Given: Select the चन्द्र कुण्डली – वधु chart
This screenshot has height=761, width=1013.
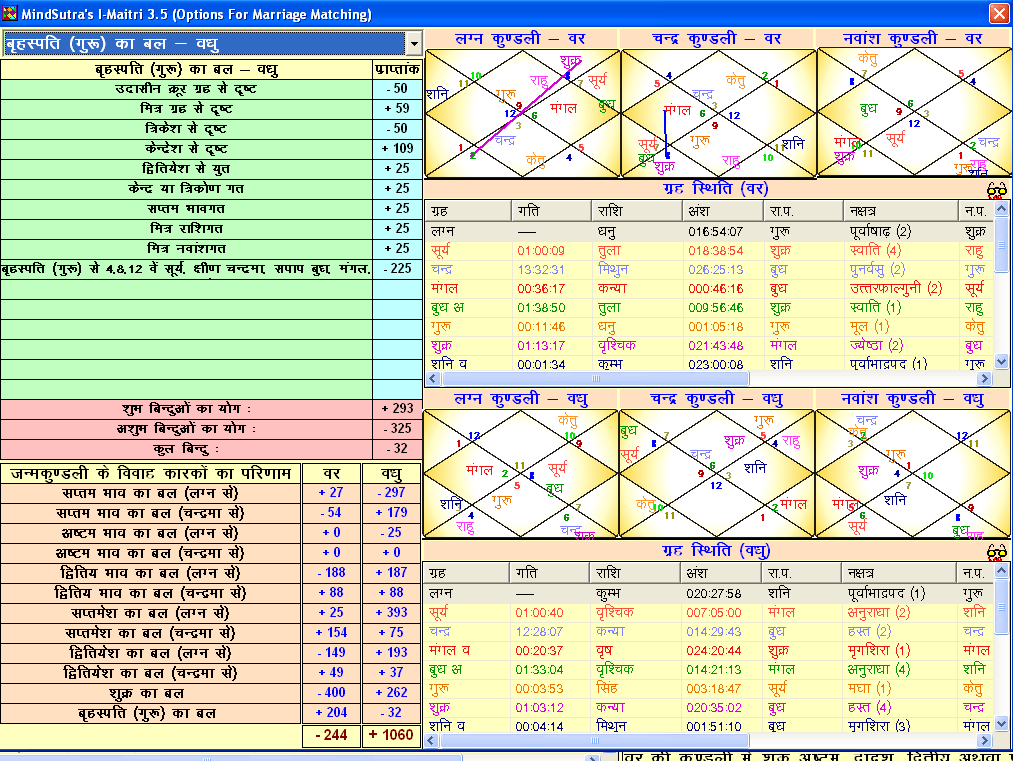Looking at the screenshot, I should coord(717,474).
